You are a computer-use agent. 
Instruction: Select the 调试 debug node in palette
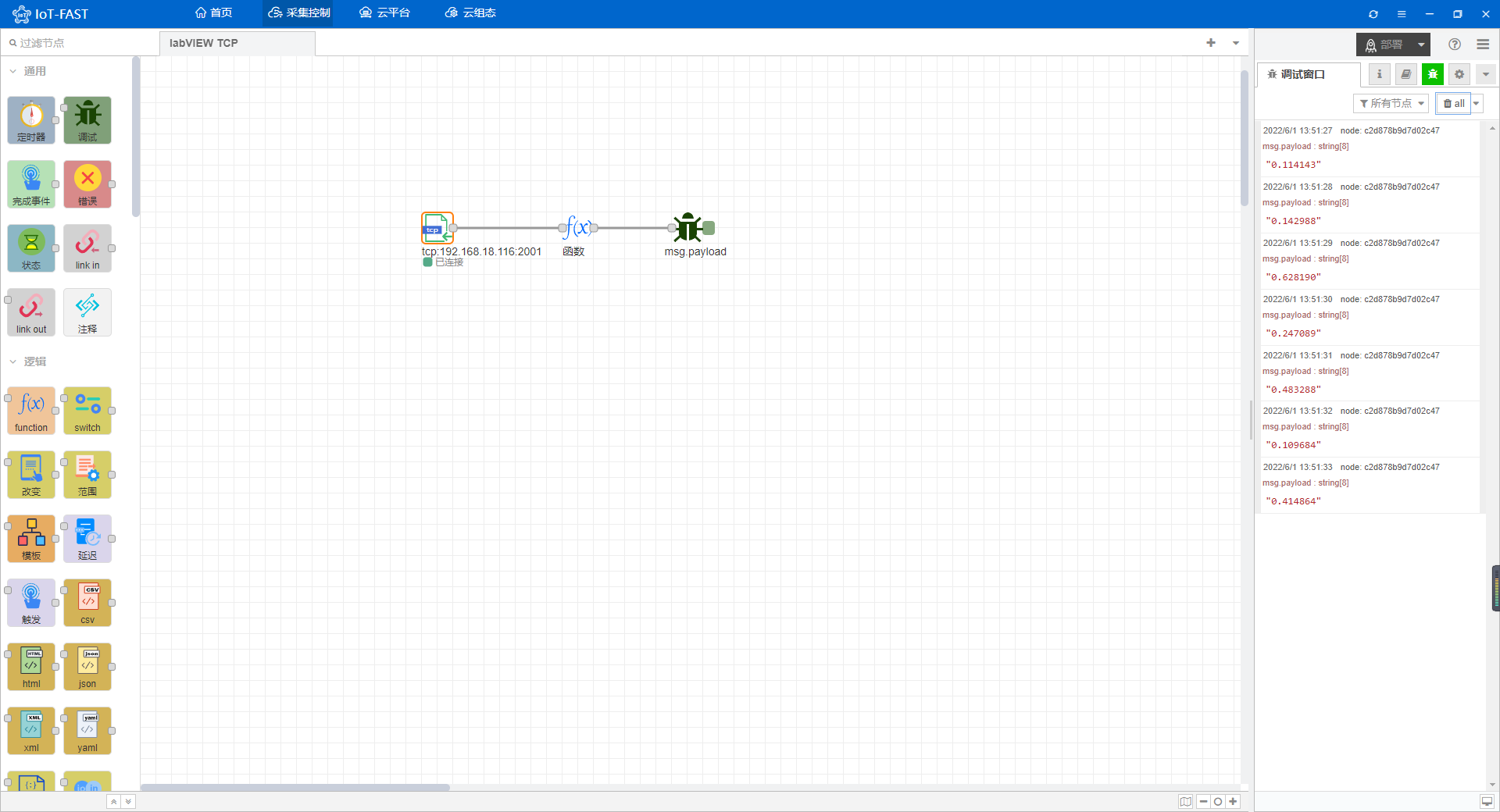(87, 120)
